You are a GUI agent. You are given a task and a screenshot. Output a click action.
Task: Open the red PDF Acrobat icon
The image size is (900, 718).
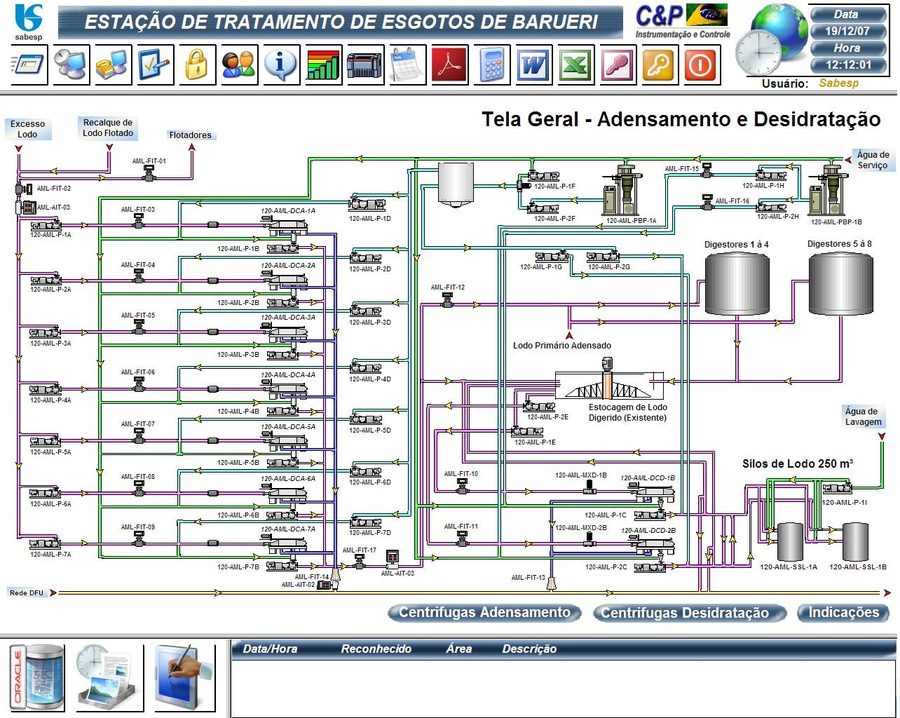[449, 65]
